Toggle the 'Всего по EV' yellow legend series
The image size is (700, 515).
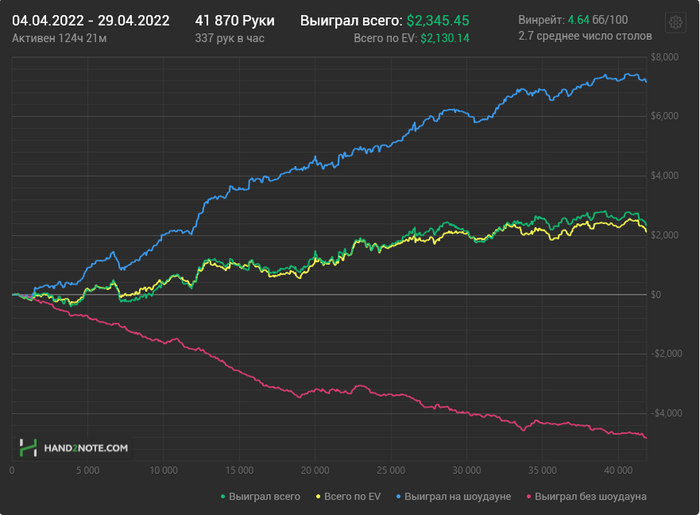coord(348,496)
